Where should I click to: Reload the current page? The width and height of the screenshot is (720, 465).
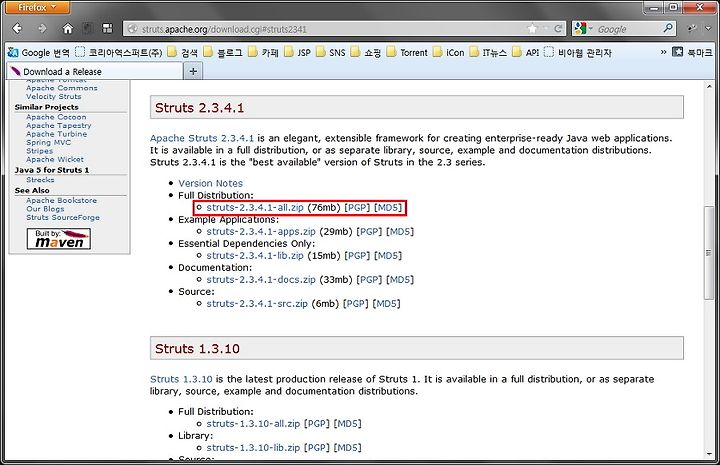[558, 29]
